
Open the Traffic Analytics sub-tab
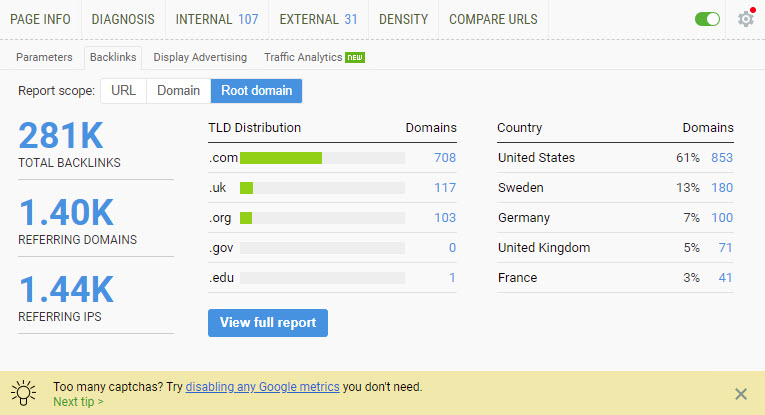click(x=314, y=57)
